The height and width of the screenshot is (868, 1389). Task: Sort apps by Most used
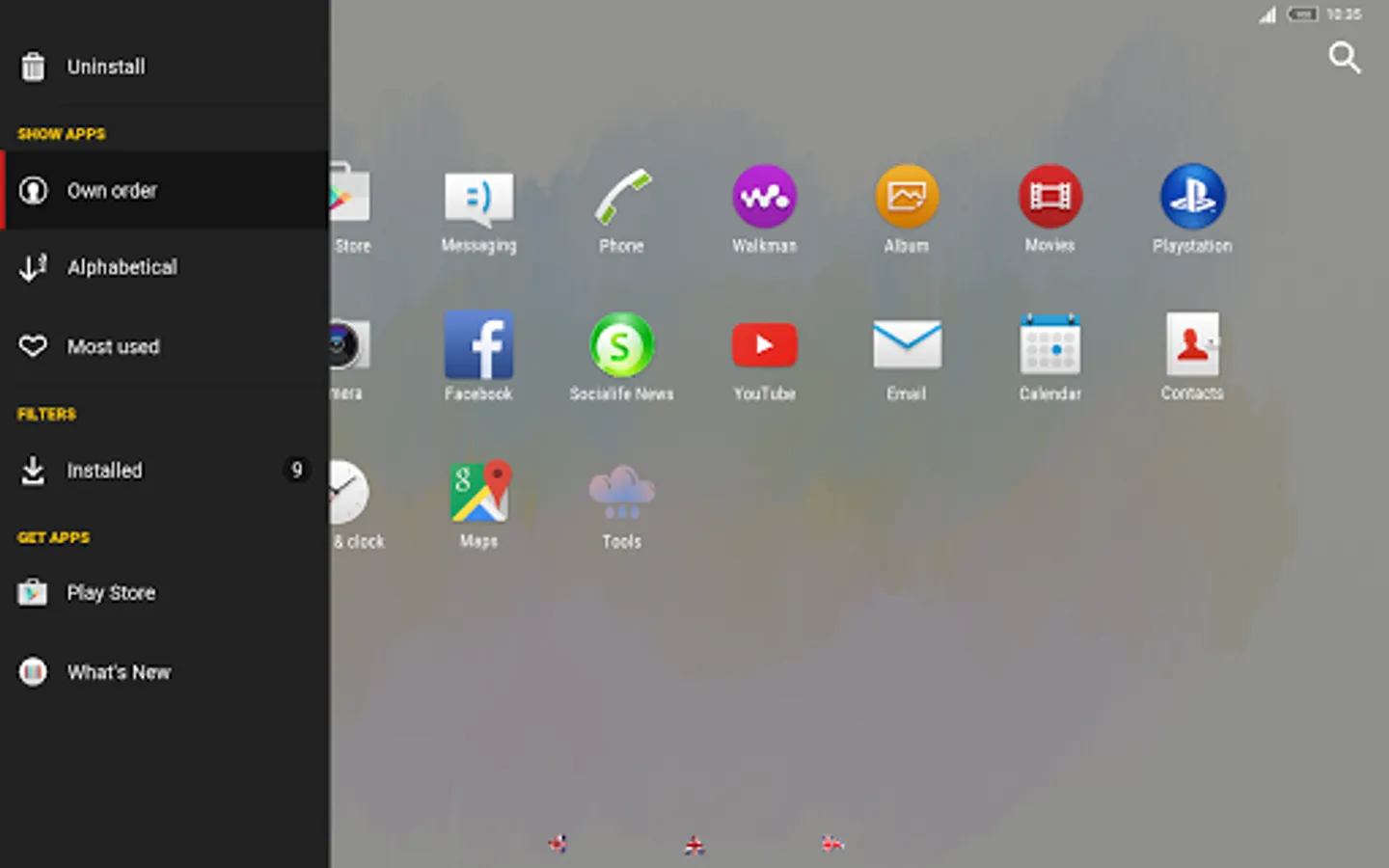[x=165, y=346]
